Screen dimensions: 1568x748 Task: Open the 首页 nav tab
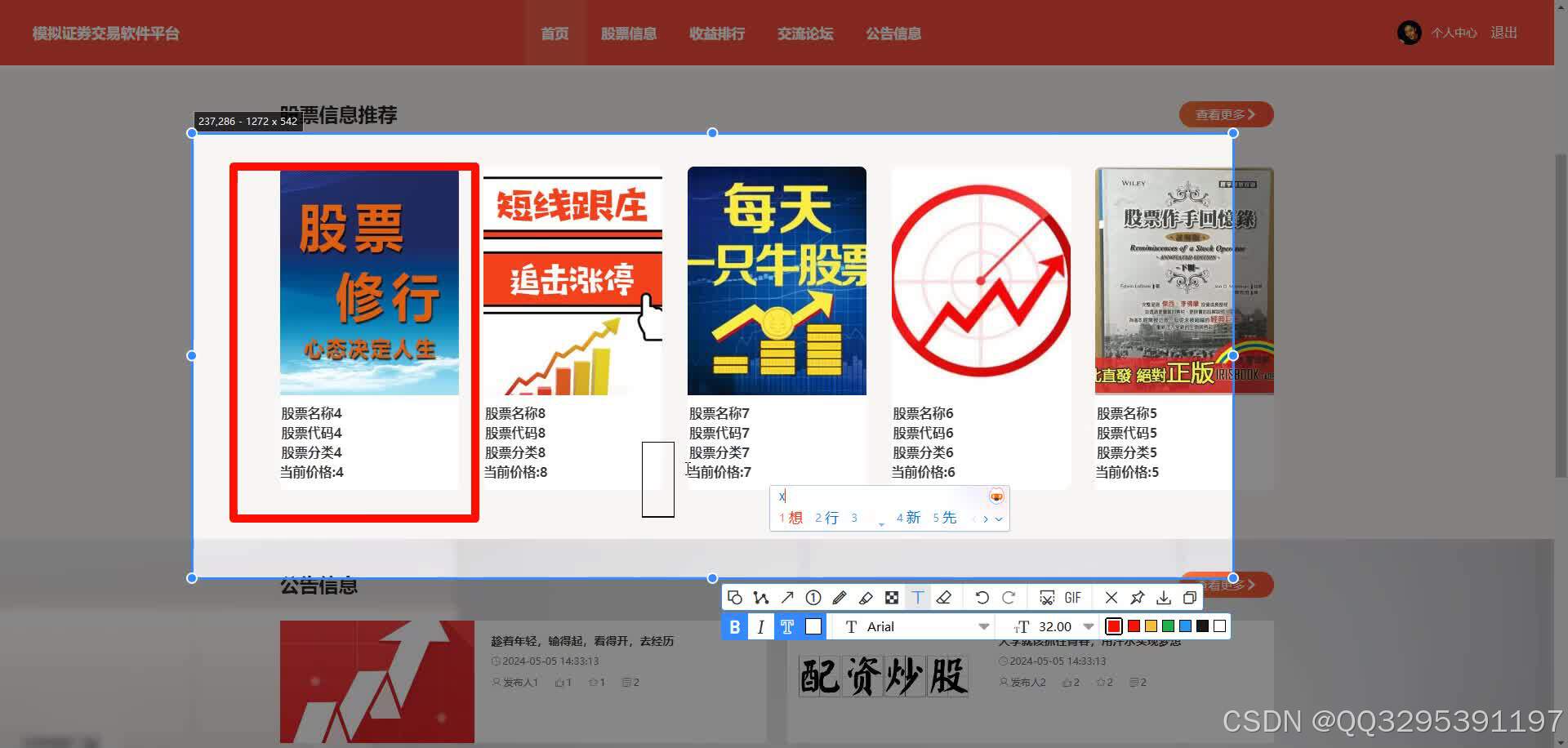point(555,33)
